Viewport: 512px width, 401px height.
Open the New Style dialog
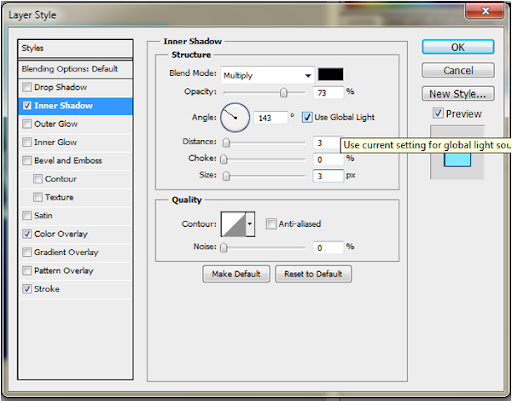click(x=458, y=94)
